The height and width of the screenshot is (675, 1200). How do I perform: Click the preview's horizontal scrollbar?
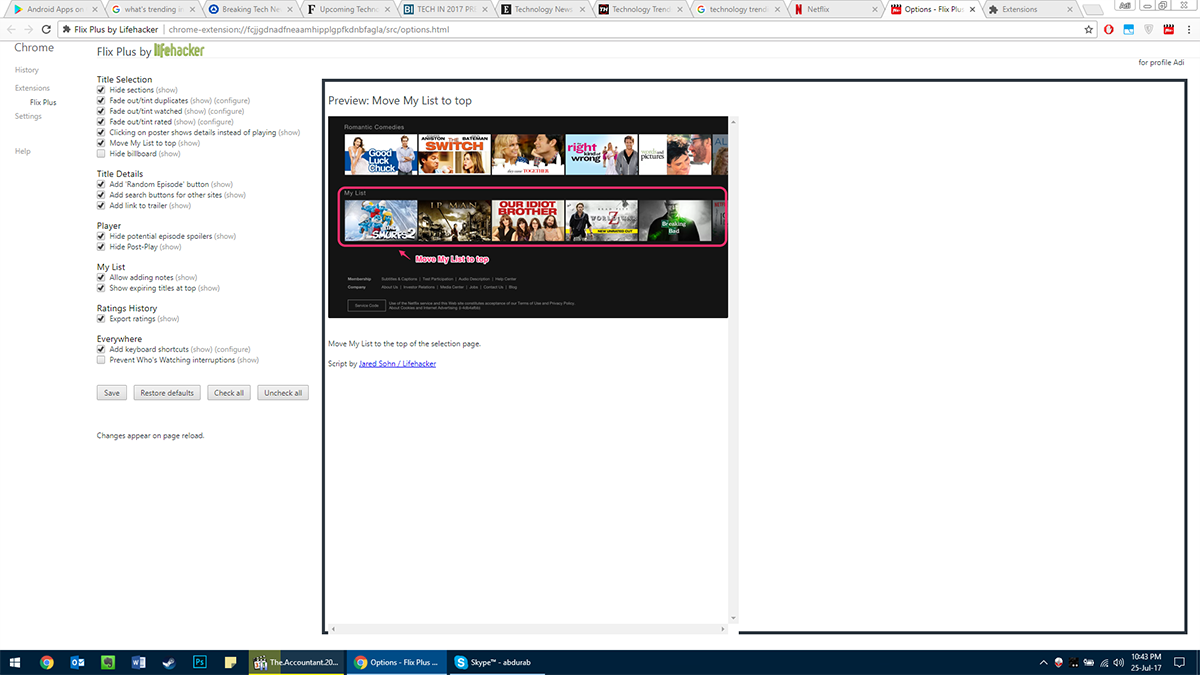pos(530,628)
